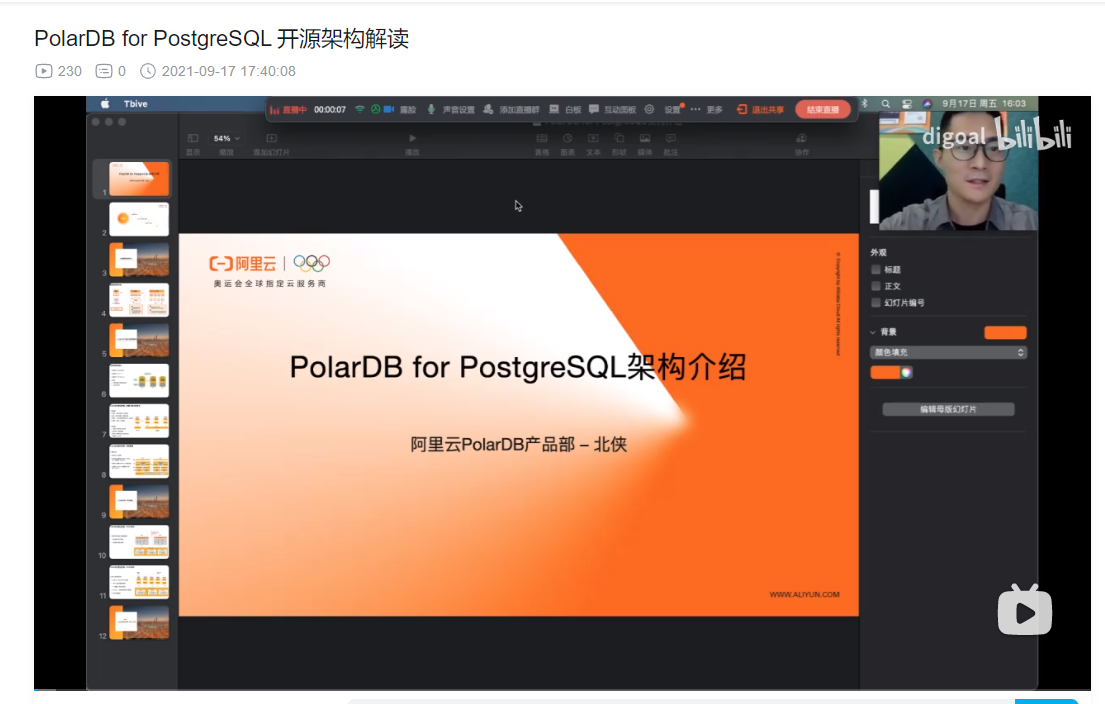Image resolution: width=1105 pixels, height=704 pixels.
Task: Click the orange background preview swatch beside 背景
Action: pyautogui.click(x=1005, y=333)
